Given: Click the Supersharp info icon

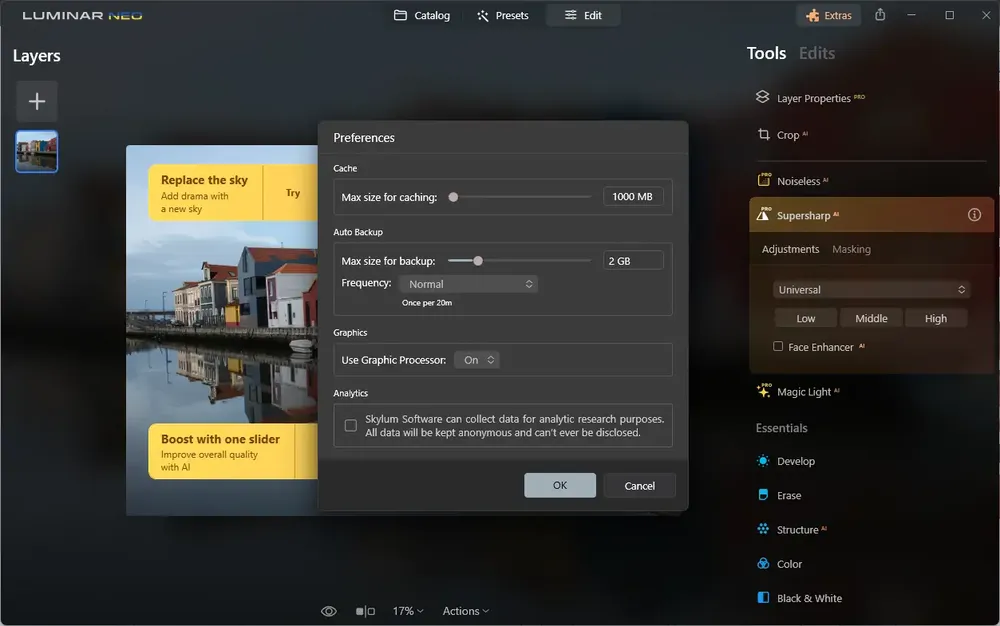Looking at the screenshot, I should point(974,215).
